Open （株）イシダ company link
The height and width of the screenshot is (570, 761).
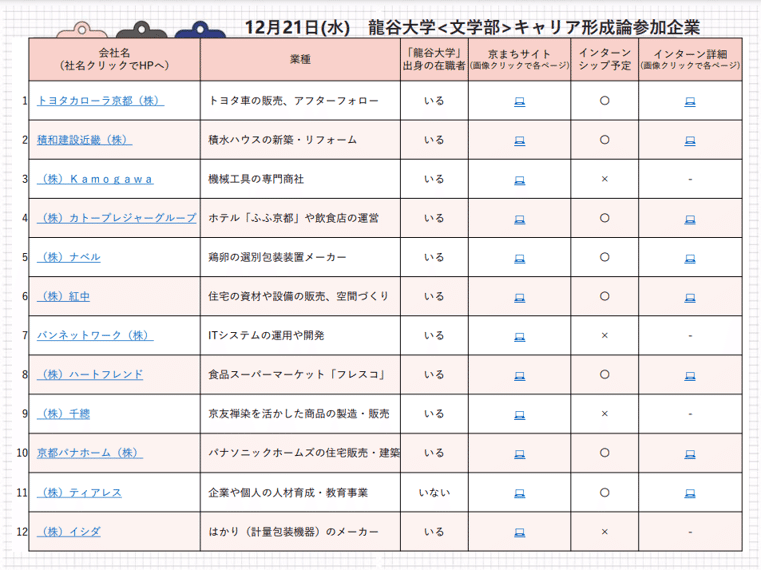(x=68, y=532)
